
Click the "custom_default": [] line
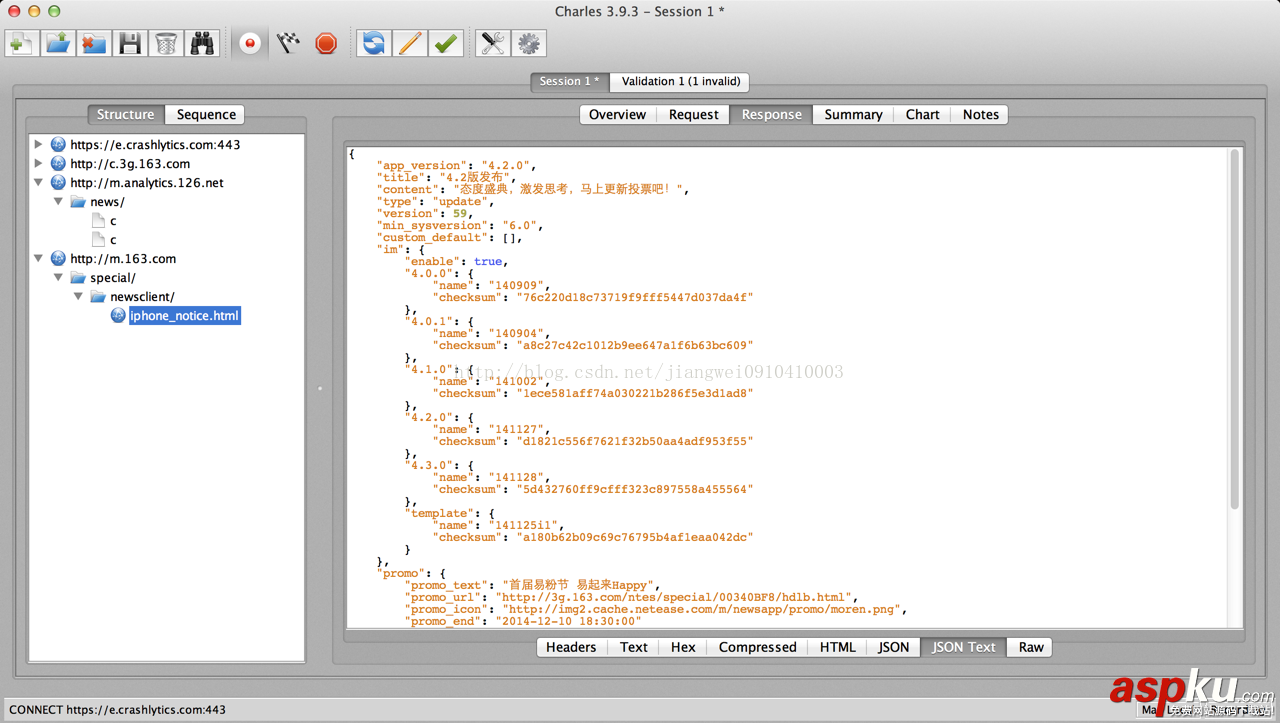449,238
